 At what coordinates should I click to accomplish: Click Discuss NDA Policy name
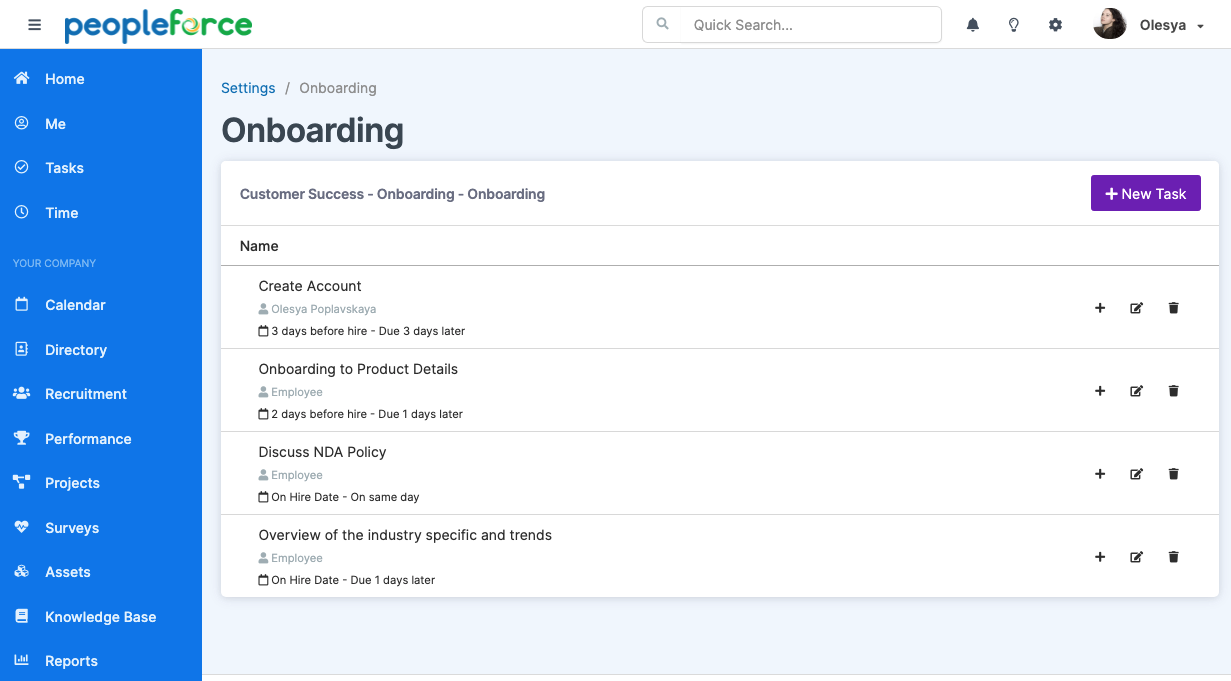(x=322, y=452)
